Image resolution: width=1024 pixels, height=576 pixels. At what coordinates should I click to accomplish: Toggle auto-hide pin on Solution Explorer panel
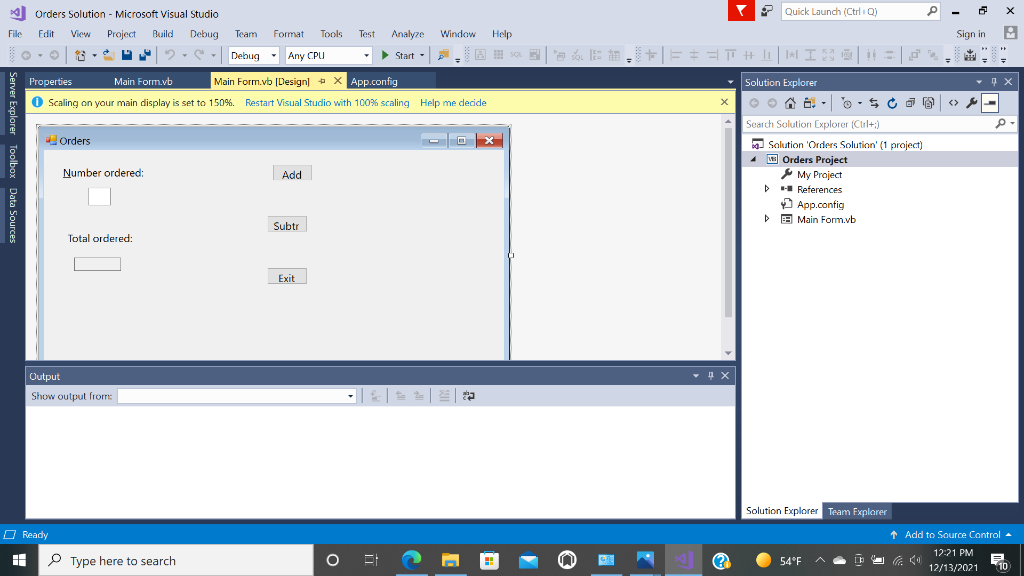pyautogui.click(x=994, y=82)
